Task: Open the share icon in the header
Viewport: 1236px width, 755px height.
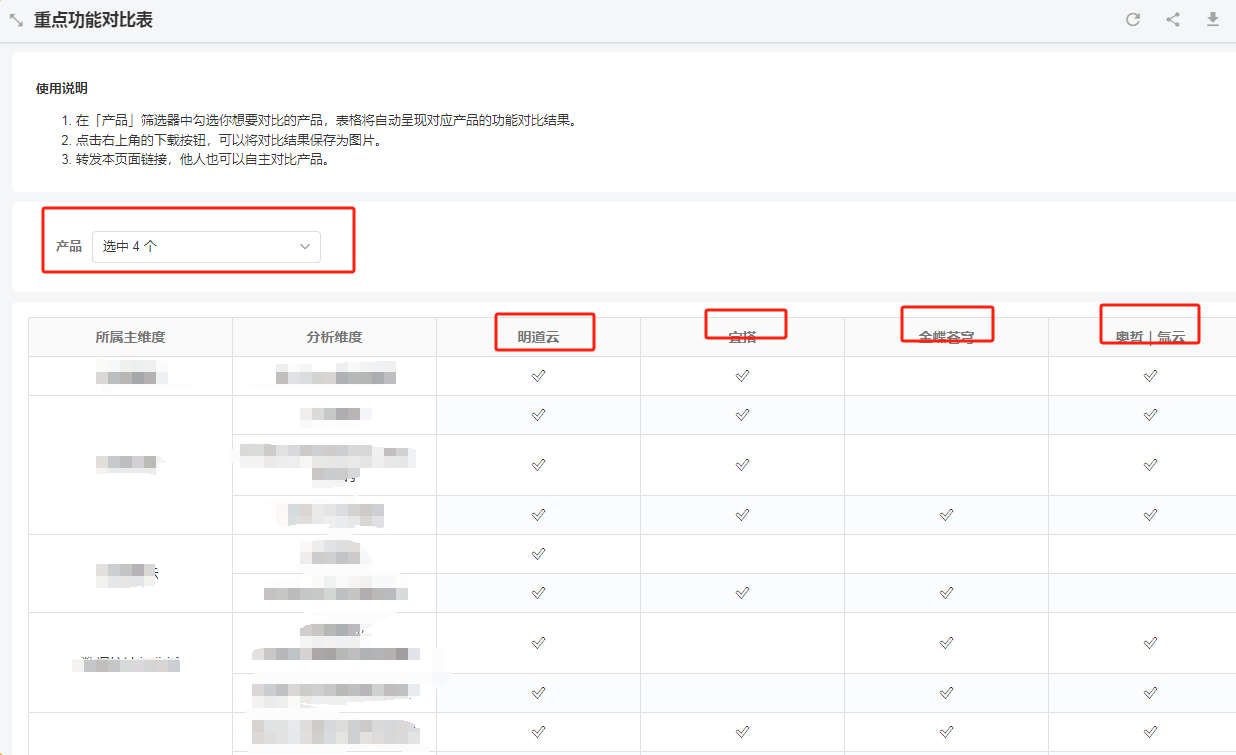Action: pyautogui.click(x=1173, y=19)
